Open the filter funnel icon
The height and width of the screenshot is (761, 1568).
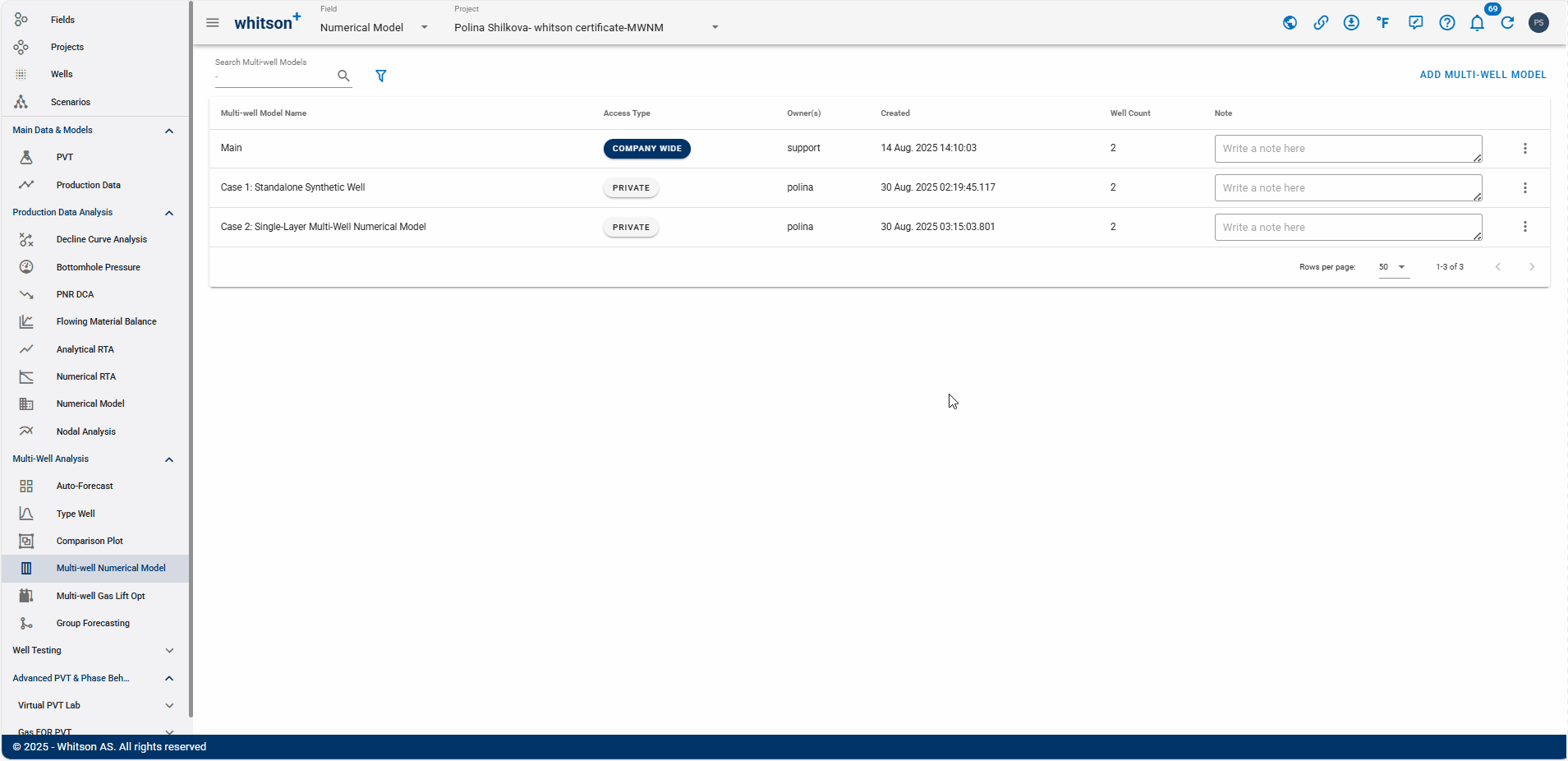[381, 76]
